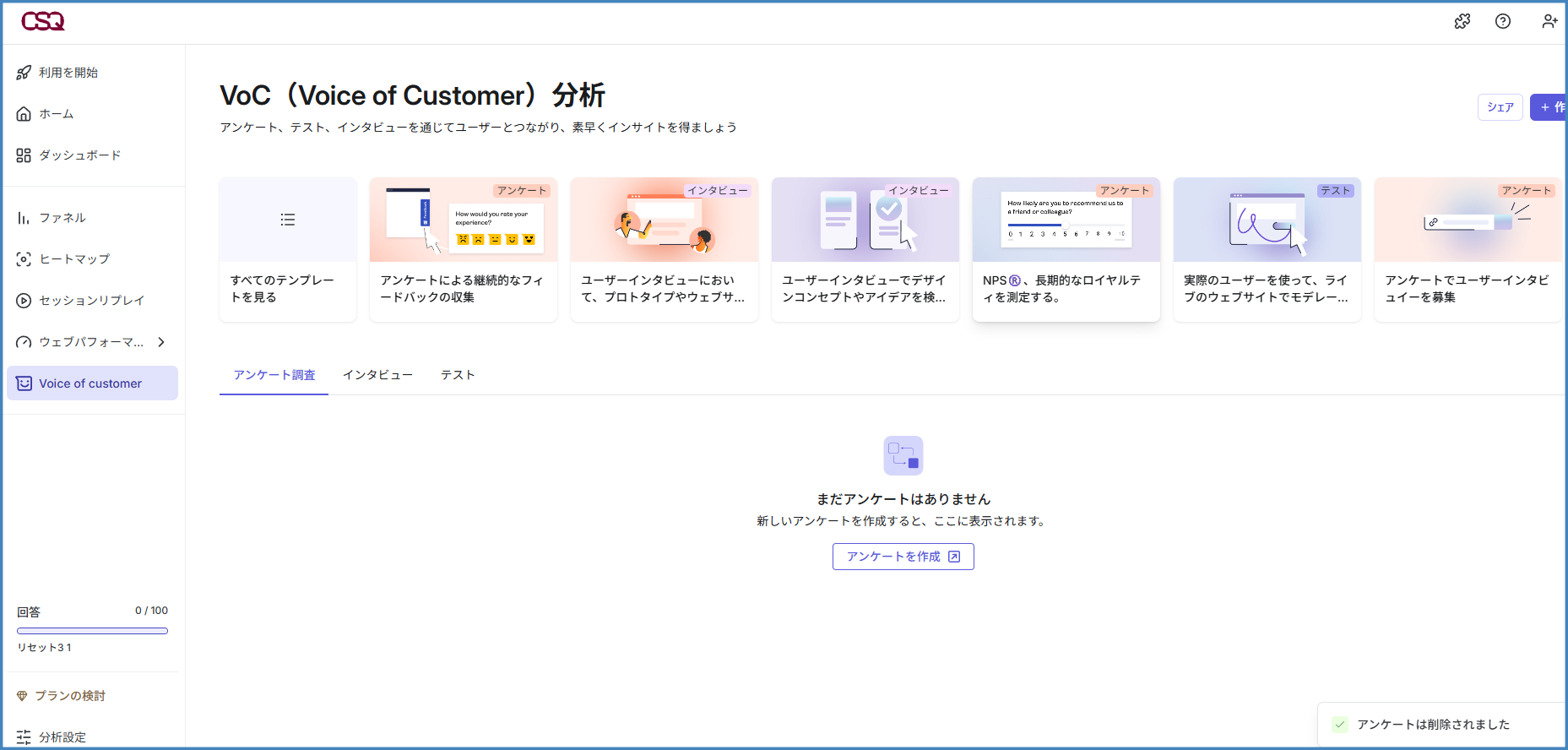Open the すべてのテンプレートを見る card

(288, 249)
